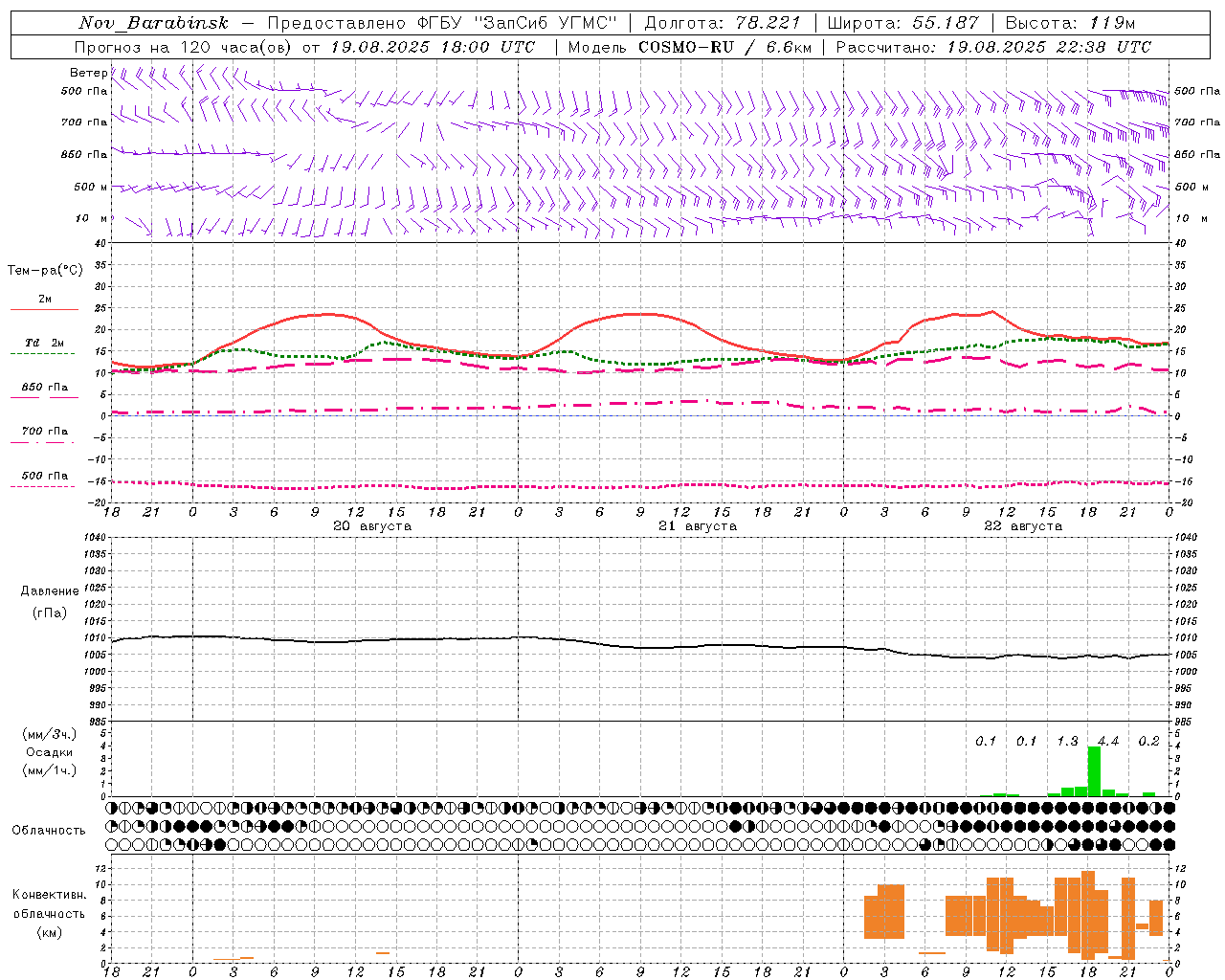Click the Ветер wind panel label
The width and height of the screenshot is (1225, 980).
tap(88, 73)
